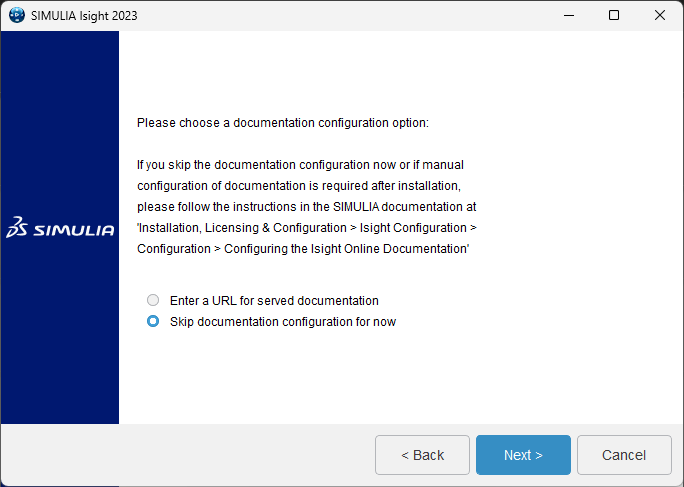This screenshot has width=684, height=487.
Task: Click the 'If you skip the documentation configuration' sentence
Action: pos(253,165)
